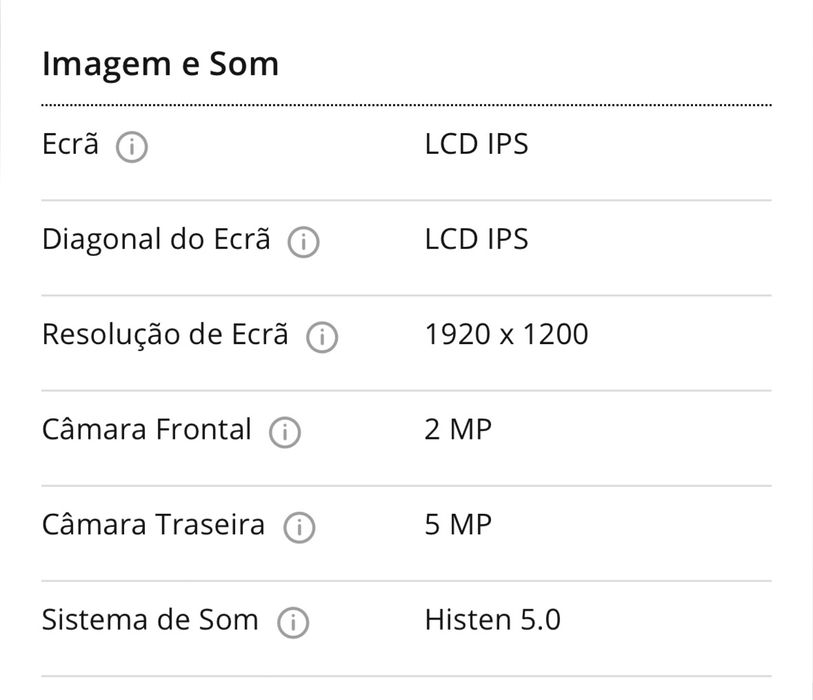Select the 2 MP front camera value

tap(458, 429)
